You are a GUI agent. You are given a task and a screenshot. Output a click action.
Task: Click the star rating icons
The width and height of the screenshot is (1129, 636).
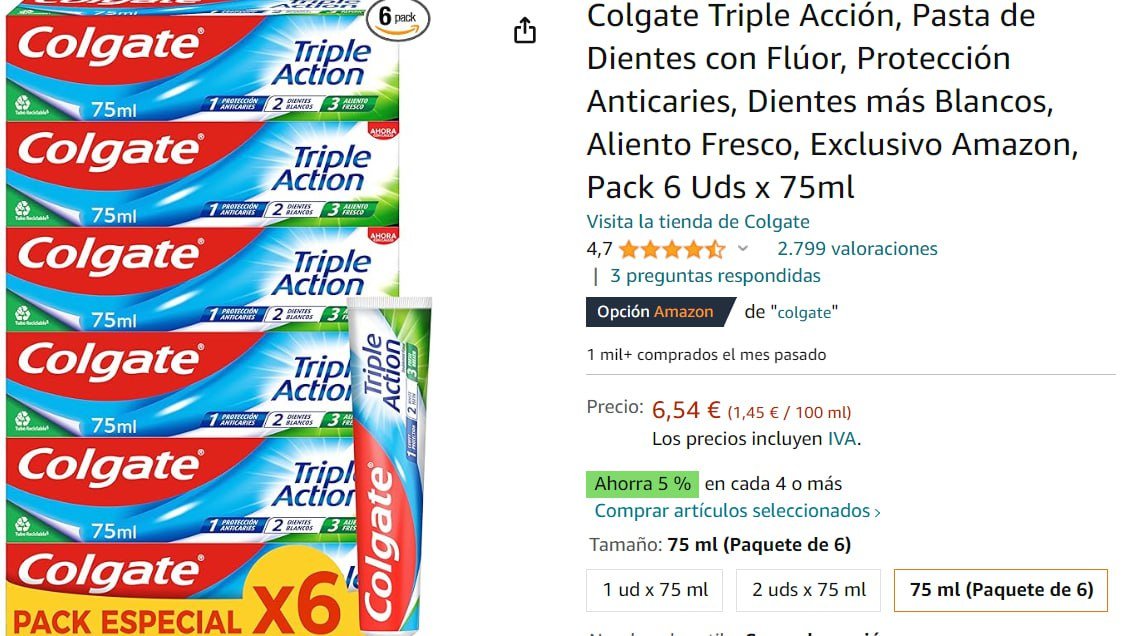(x=672, y=249)
